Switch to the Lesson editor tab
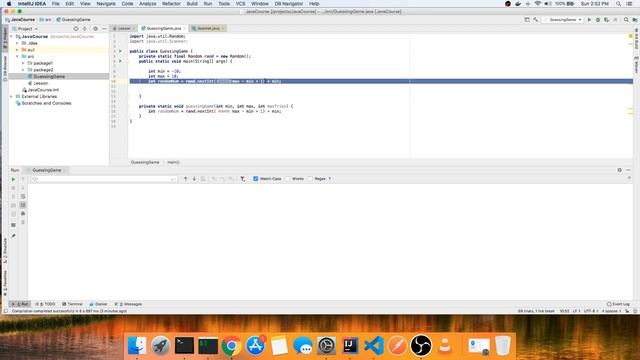 (124, 29)
